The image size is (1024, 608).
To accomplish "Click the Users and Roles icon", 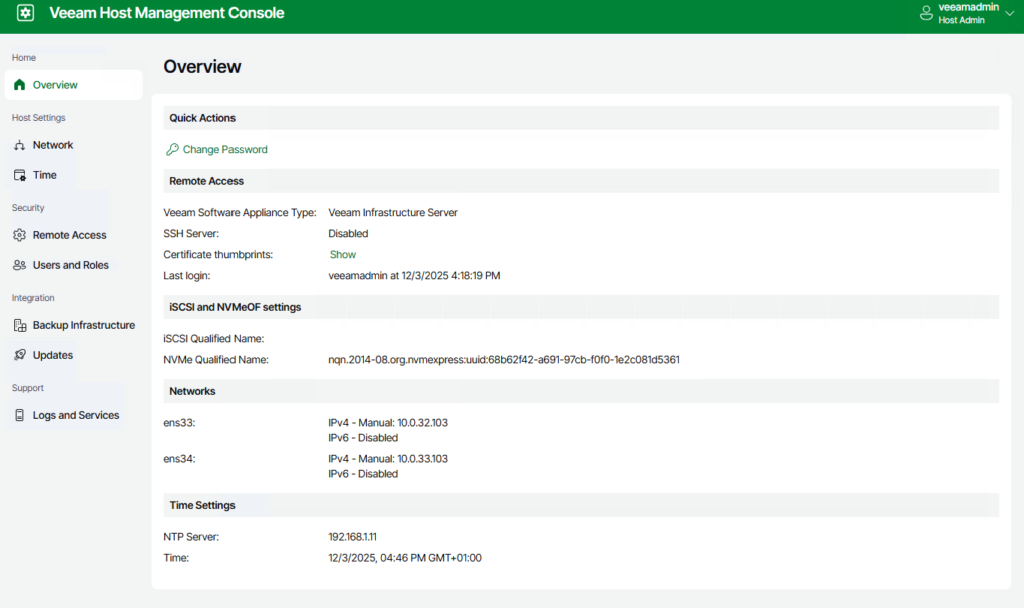I will [20, 265].
